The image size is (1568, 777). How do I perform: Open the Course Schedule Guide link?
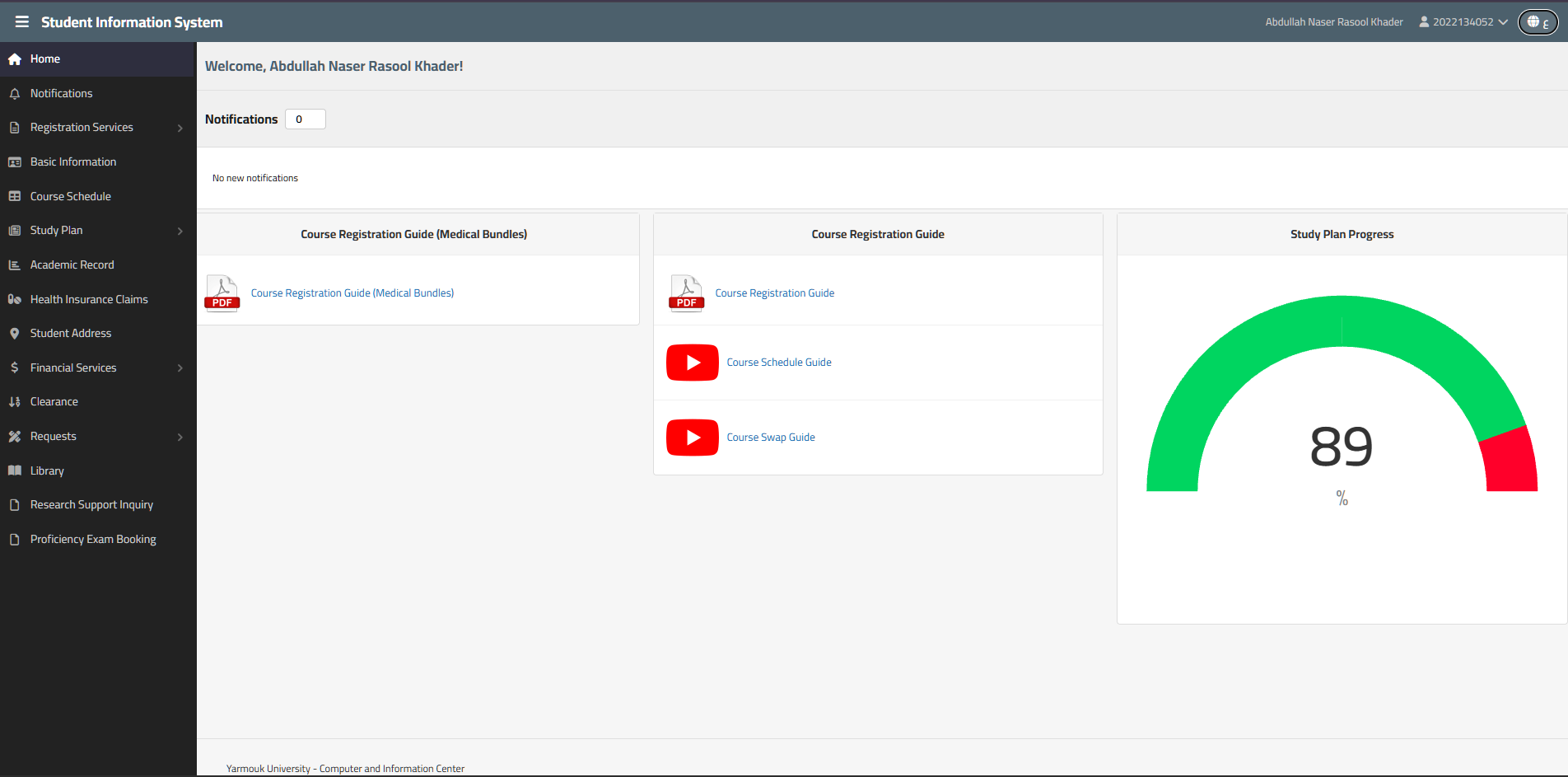click(779, 363)
